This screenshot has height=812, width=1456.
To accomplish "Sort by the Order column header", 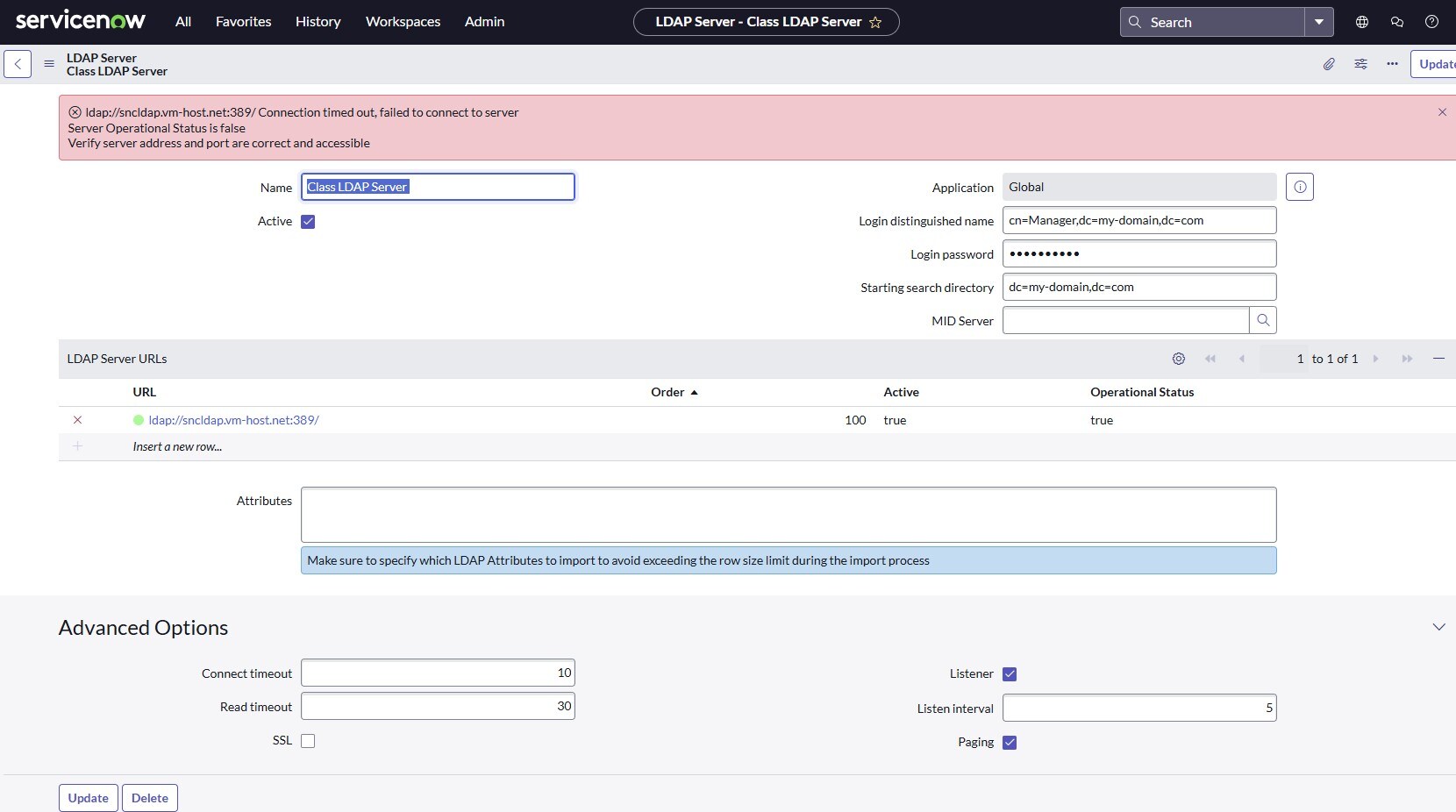I will (669, 392).
